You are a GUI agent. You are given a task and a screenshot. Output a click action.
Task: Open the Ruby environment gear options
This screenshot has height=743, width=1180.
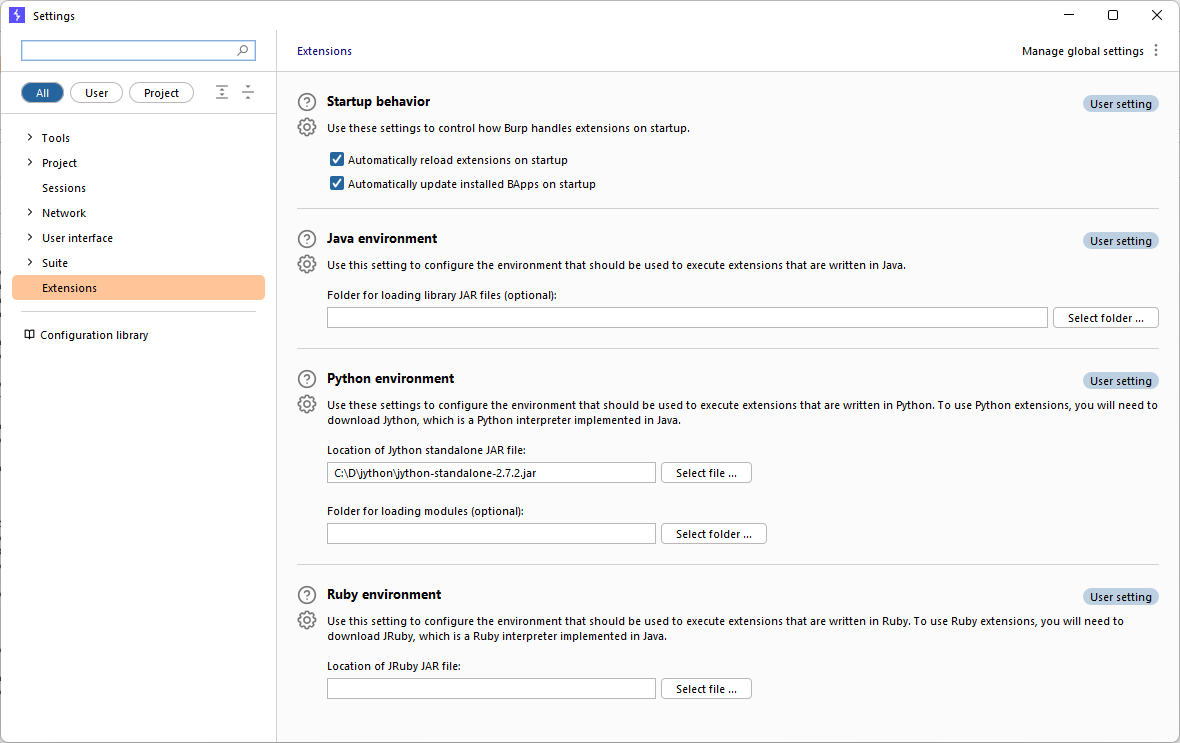coord(306,620)
